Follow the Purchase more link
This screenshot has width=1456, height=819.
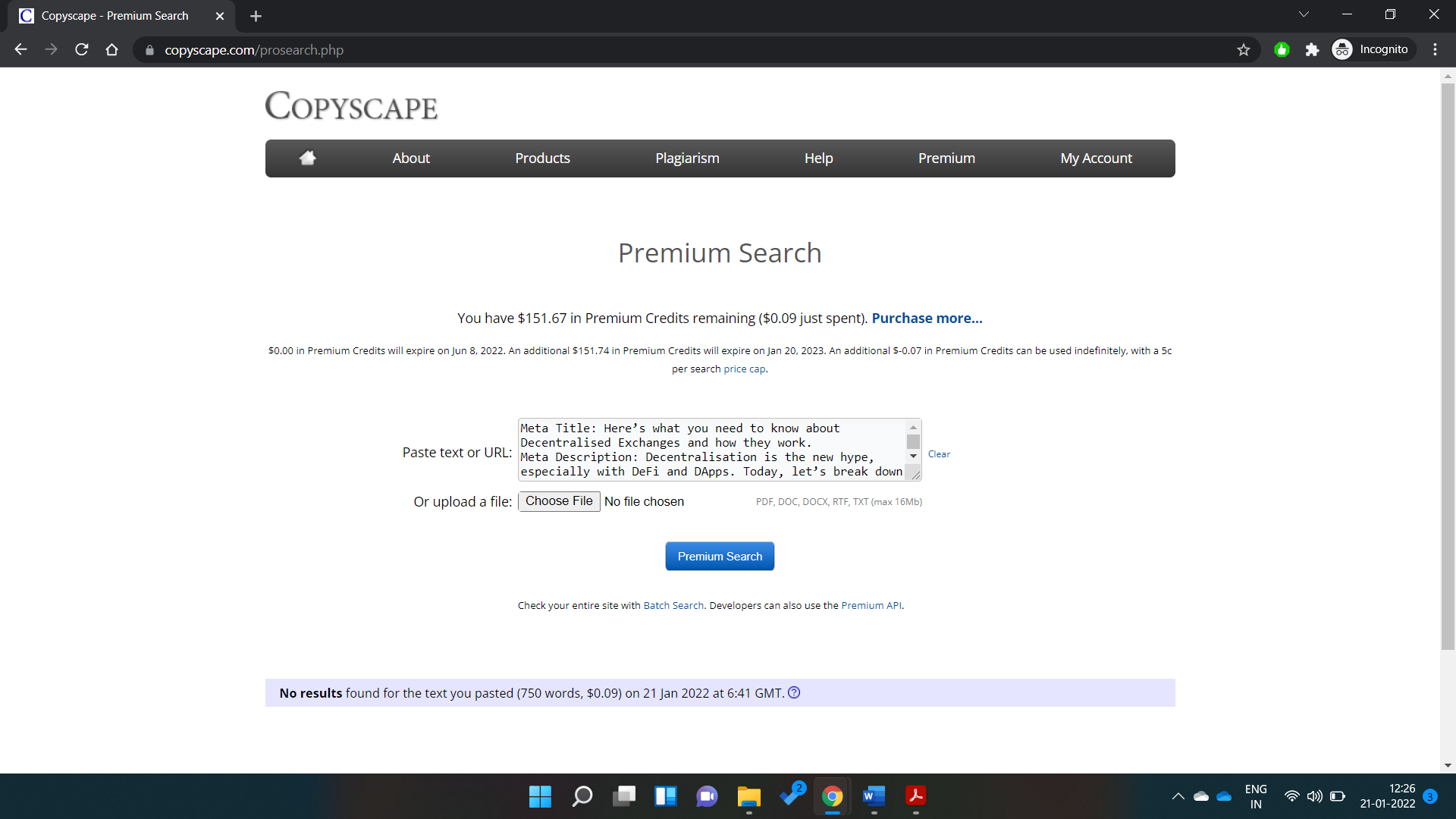tap(927, 318)
